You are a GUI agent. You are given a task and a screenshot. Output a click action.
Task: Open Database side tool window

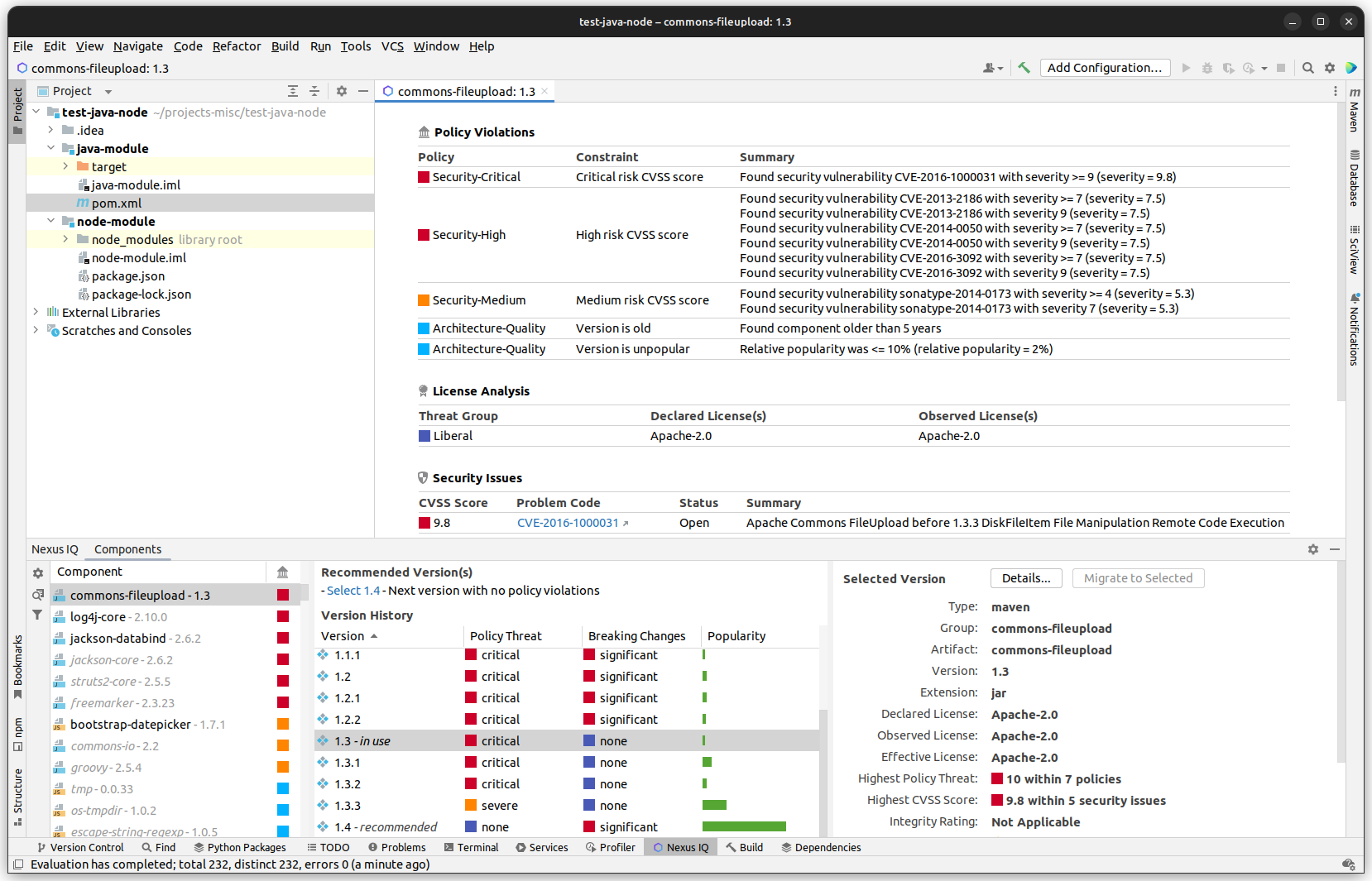pos(1355,178)
